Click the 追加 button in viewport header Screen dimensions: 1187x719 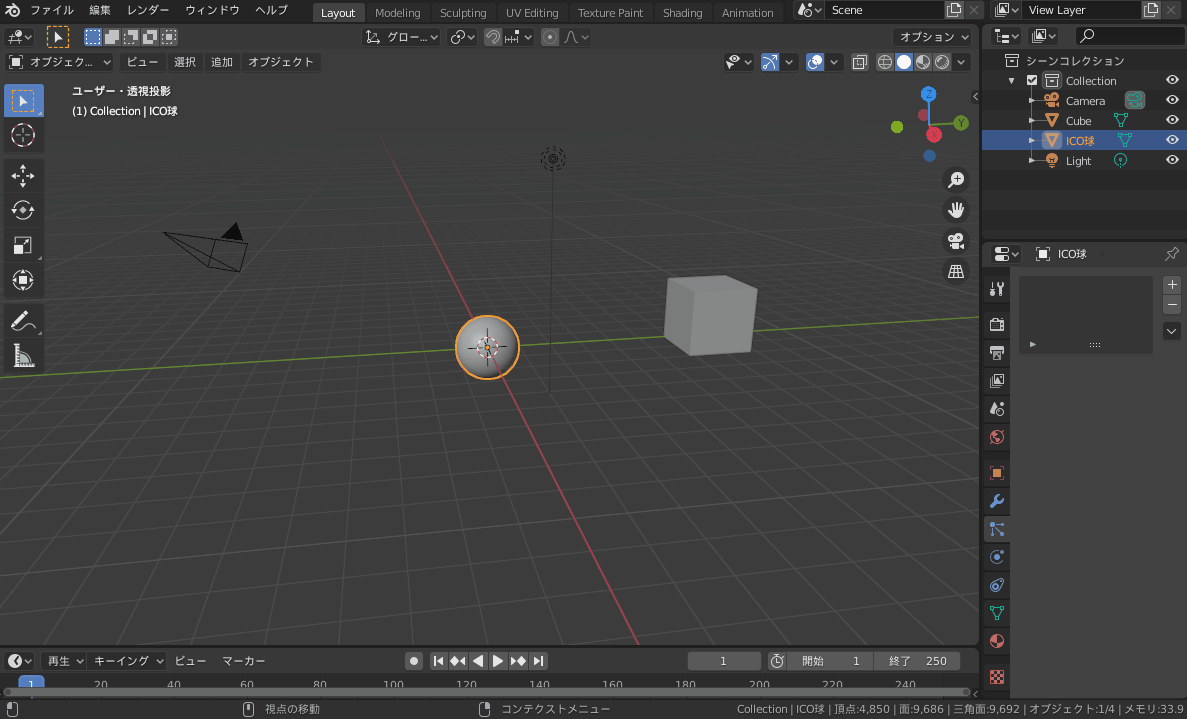tap(221, 62)
